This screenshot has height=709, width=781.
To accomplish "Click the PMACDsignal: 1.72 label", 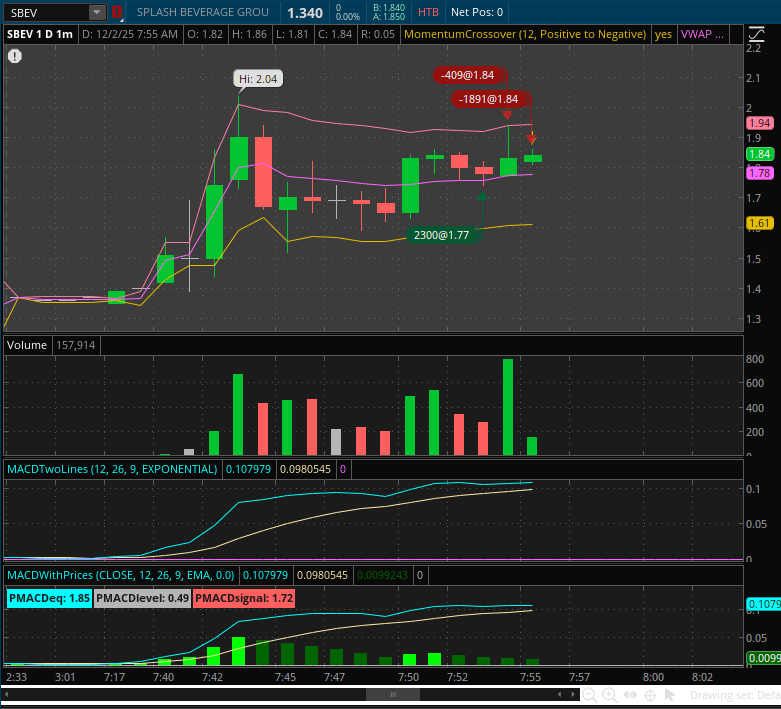I will coord(244,598).
